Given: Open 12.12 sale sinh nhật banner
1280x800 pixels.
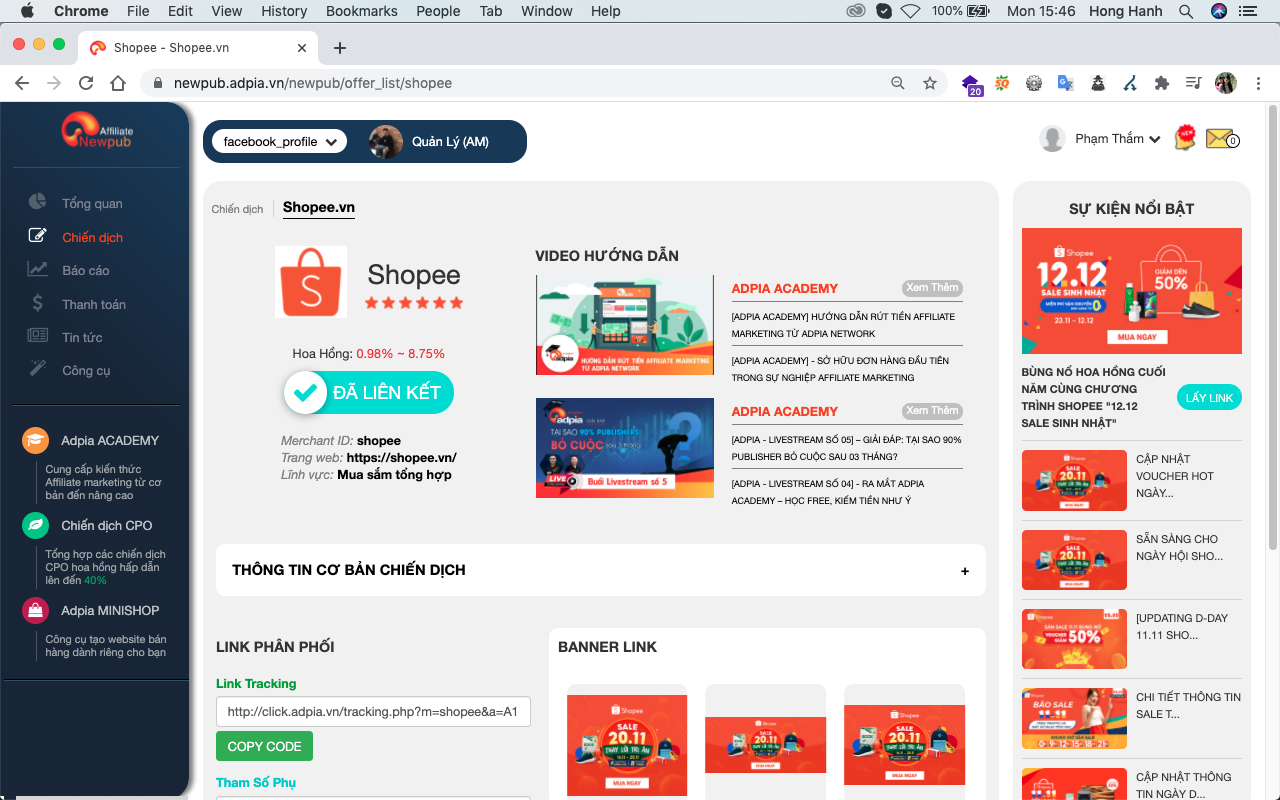Looking at the screenshot, I should pyautogui.click(x=1132, y=291).
